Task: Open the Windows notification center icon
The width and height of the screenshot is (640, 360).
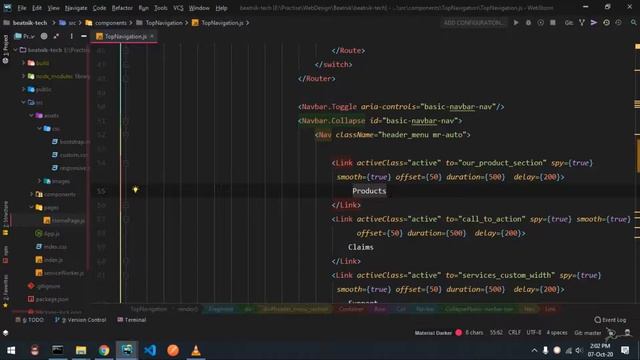Action: pos(625,350)
